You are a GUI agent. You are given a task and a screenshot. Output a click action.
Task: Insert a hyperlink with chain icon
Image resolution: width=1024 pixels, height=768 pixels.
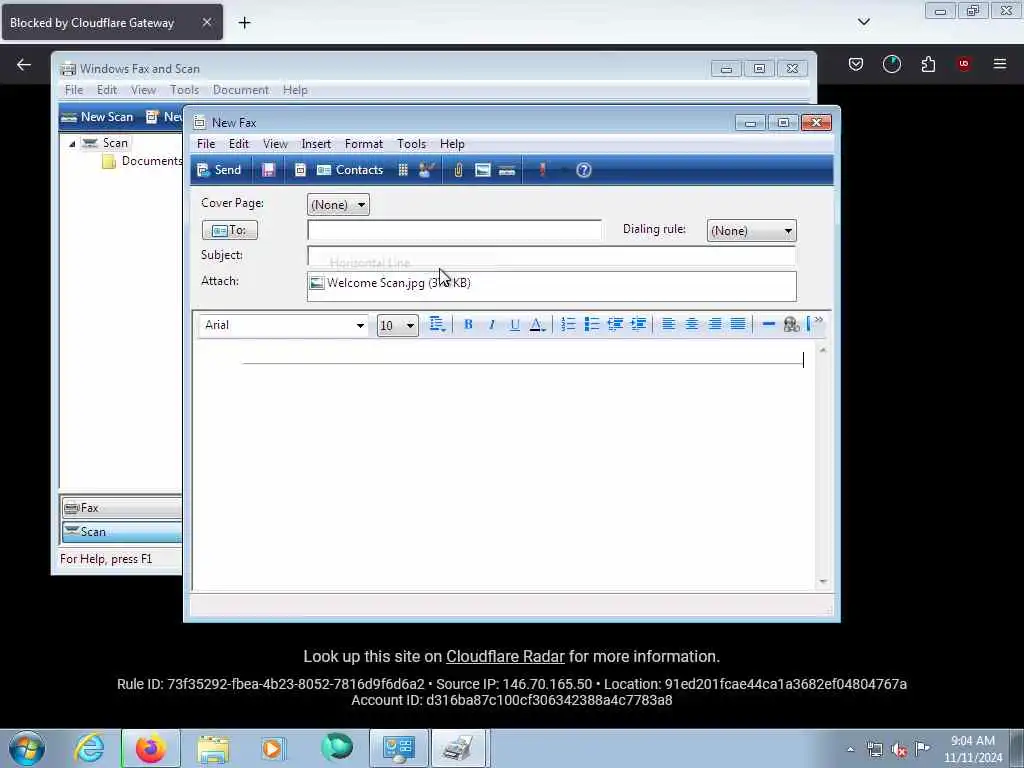pos(792,324)
